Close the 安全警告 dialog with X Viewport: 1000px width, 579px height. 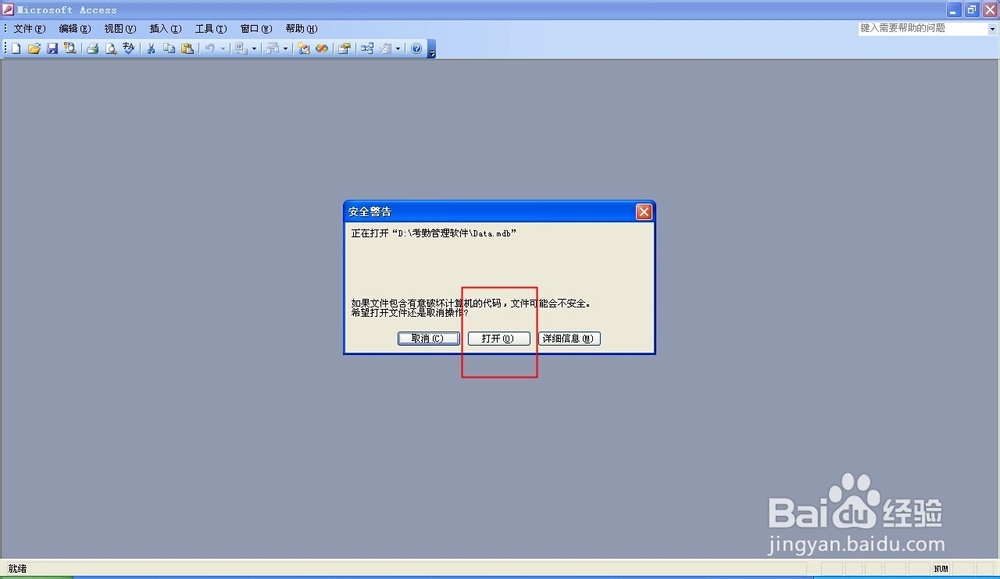tap(644, 212)
